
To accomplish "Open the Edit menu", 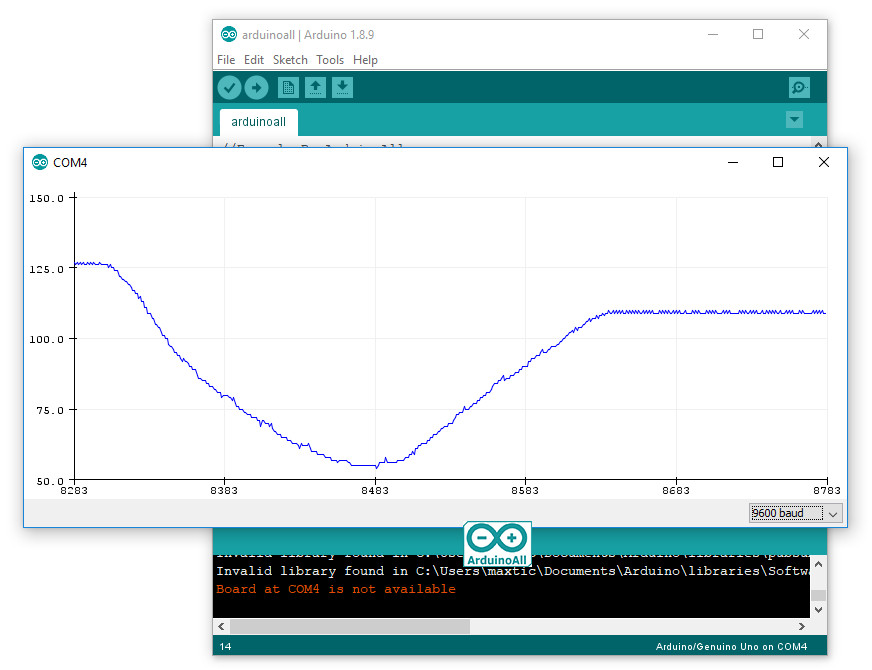I will tap(254, 59).
